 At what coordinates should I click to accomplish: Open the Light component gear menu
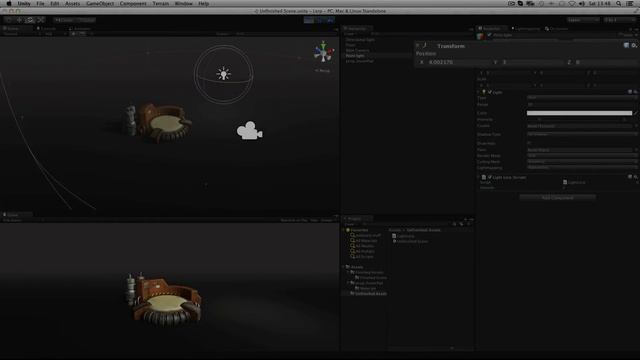[x=636, y=92]
